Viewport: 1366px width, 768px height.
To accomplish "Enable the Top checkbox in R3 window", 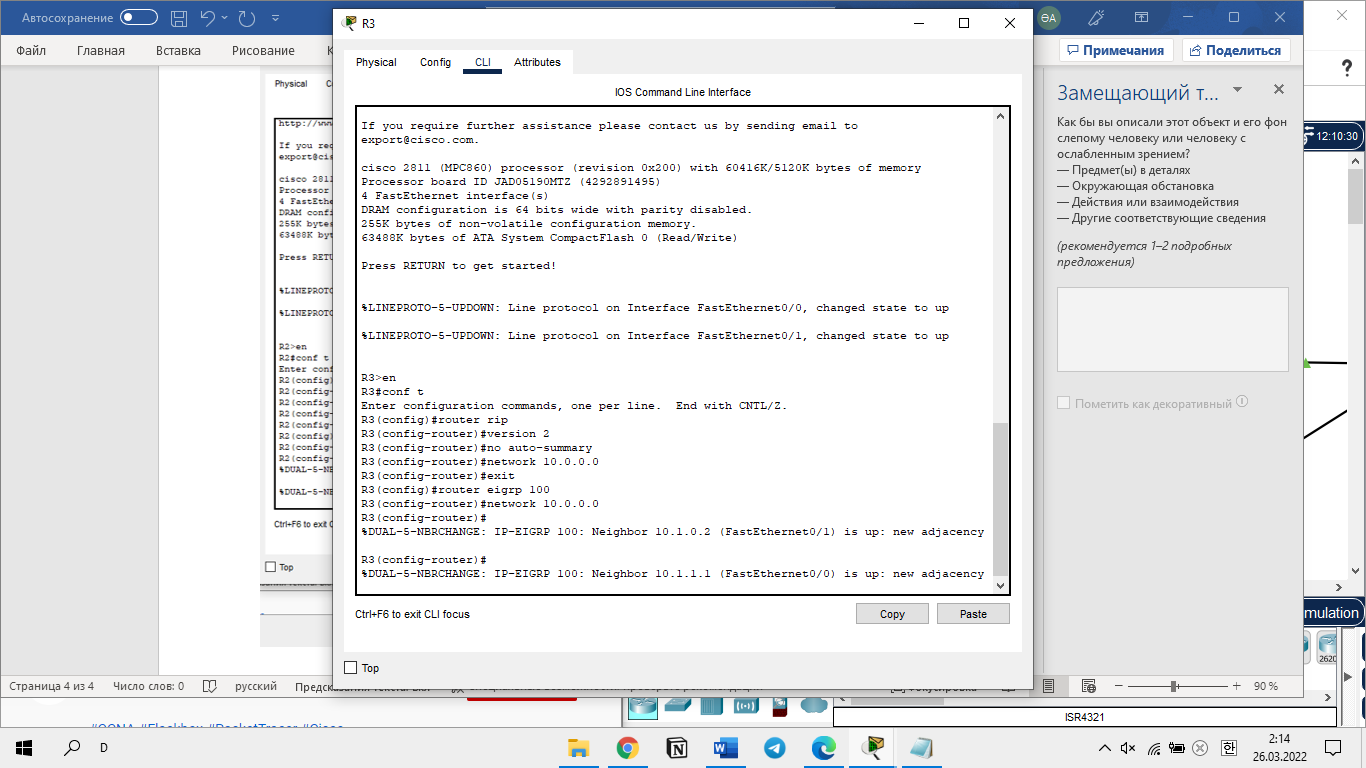I will click(x=351, y=668).
